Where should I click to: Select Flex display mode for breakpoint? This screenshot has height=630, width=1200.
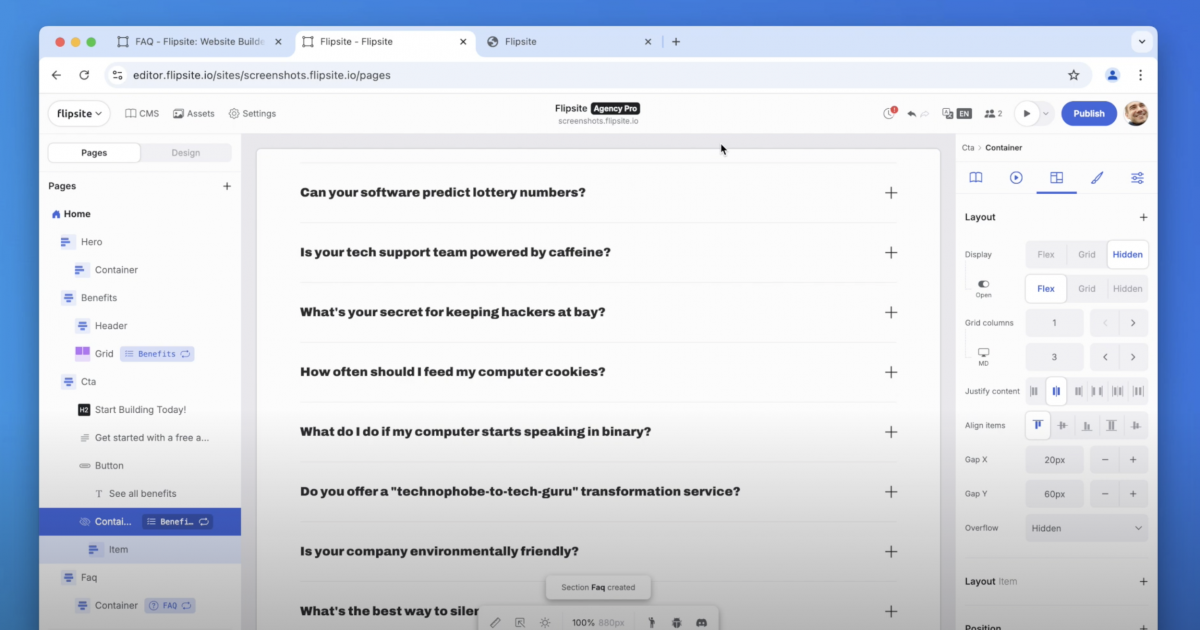tap(1045, 288)
